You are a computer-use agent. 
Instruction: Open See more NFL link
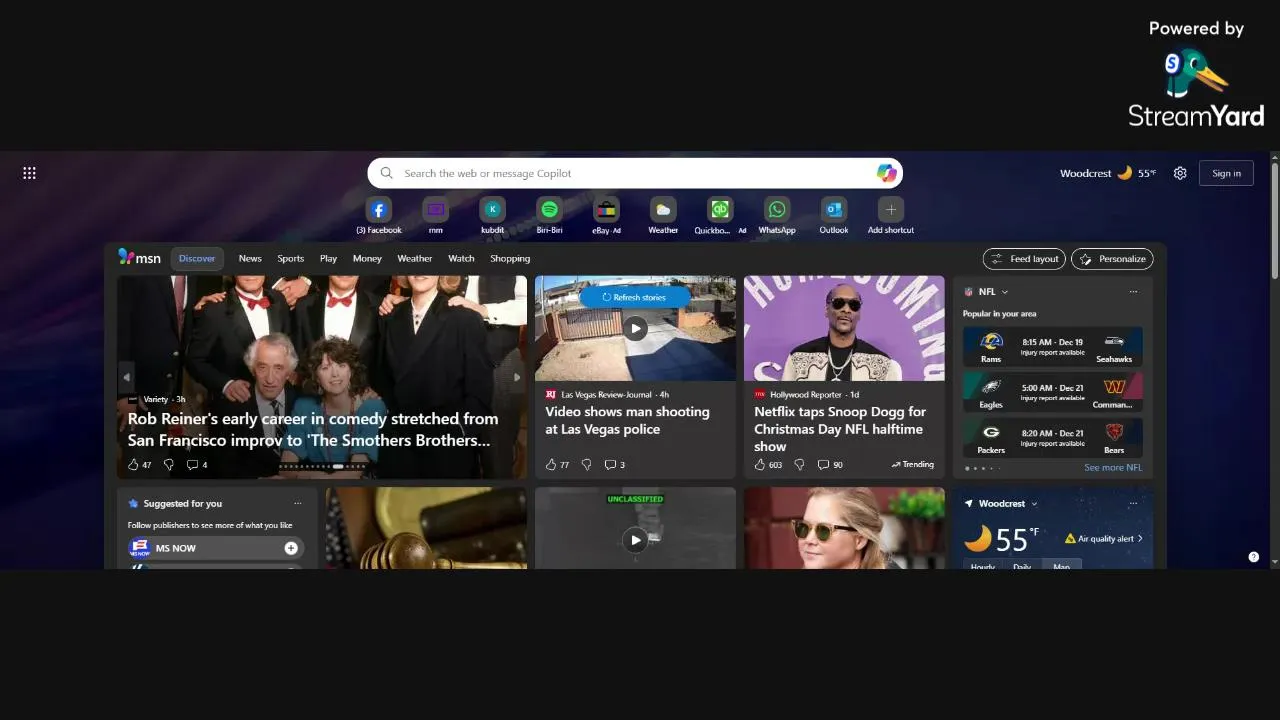pyautogui.click(x=1113, y=467)
